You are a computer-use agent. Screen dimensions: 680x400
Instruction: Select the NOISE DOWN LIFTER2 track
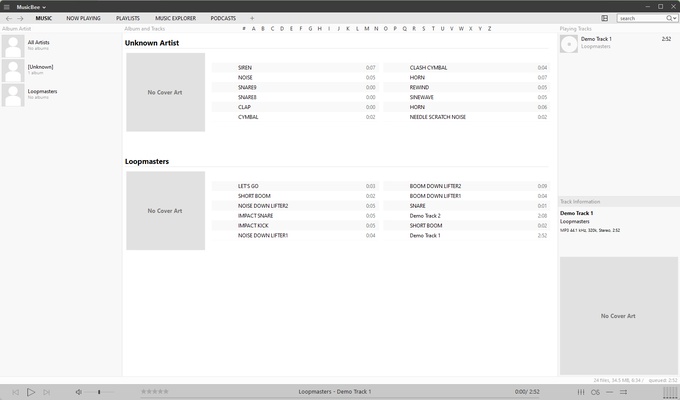295,206
